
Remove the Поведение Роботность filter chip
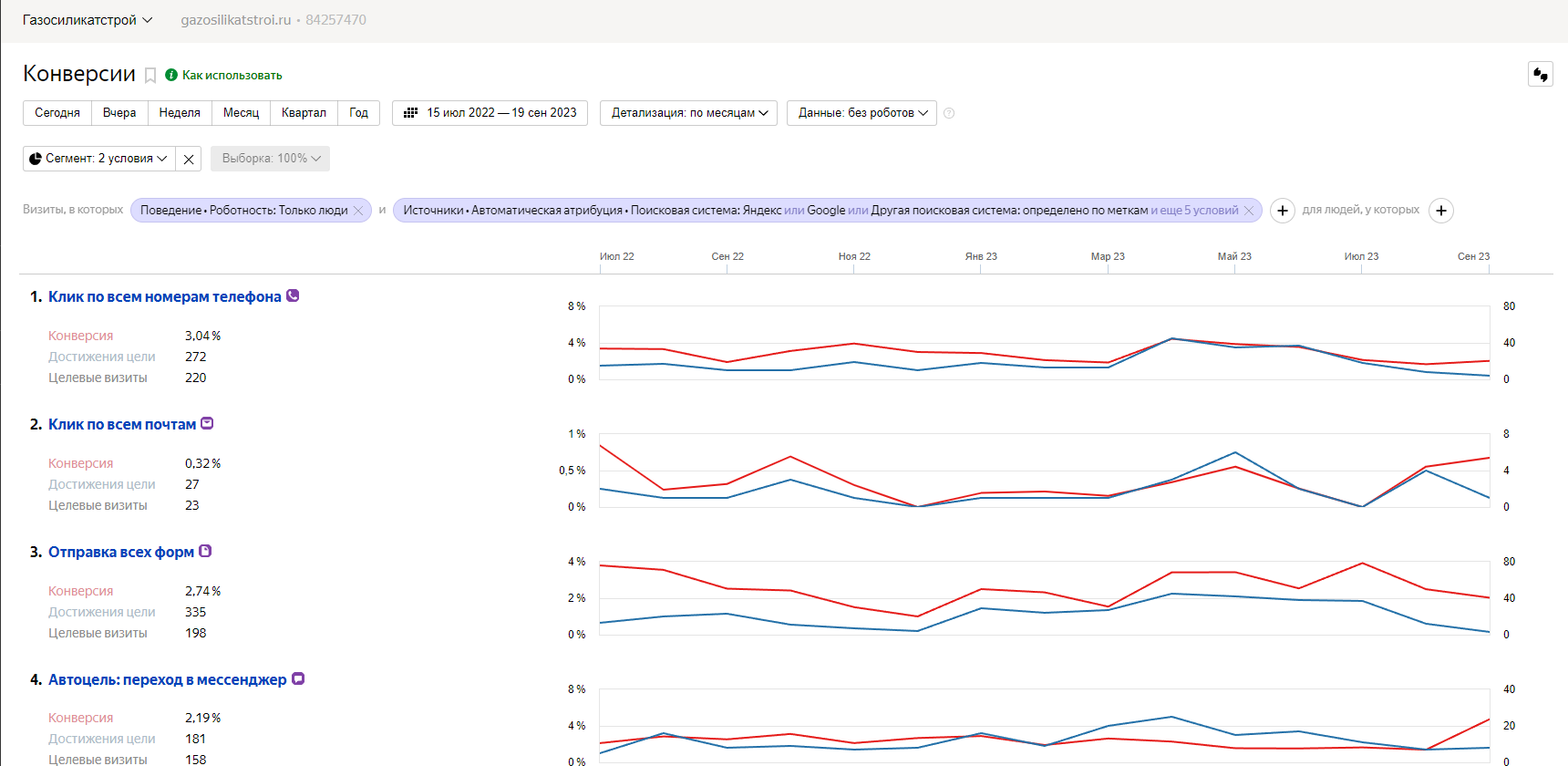(x=358, y=211)
